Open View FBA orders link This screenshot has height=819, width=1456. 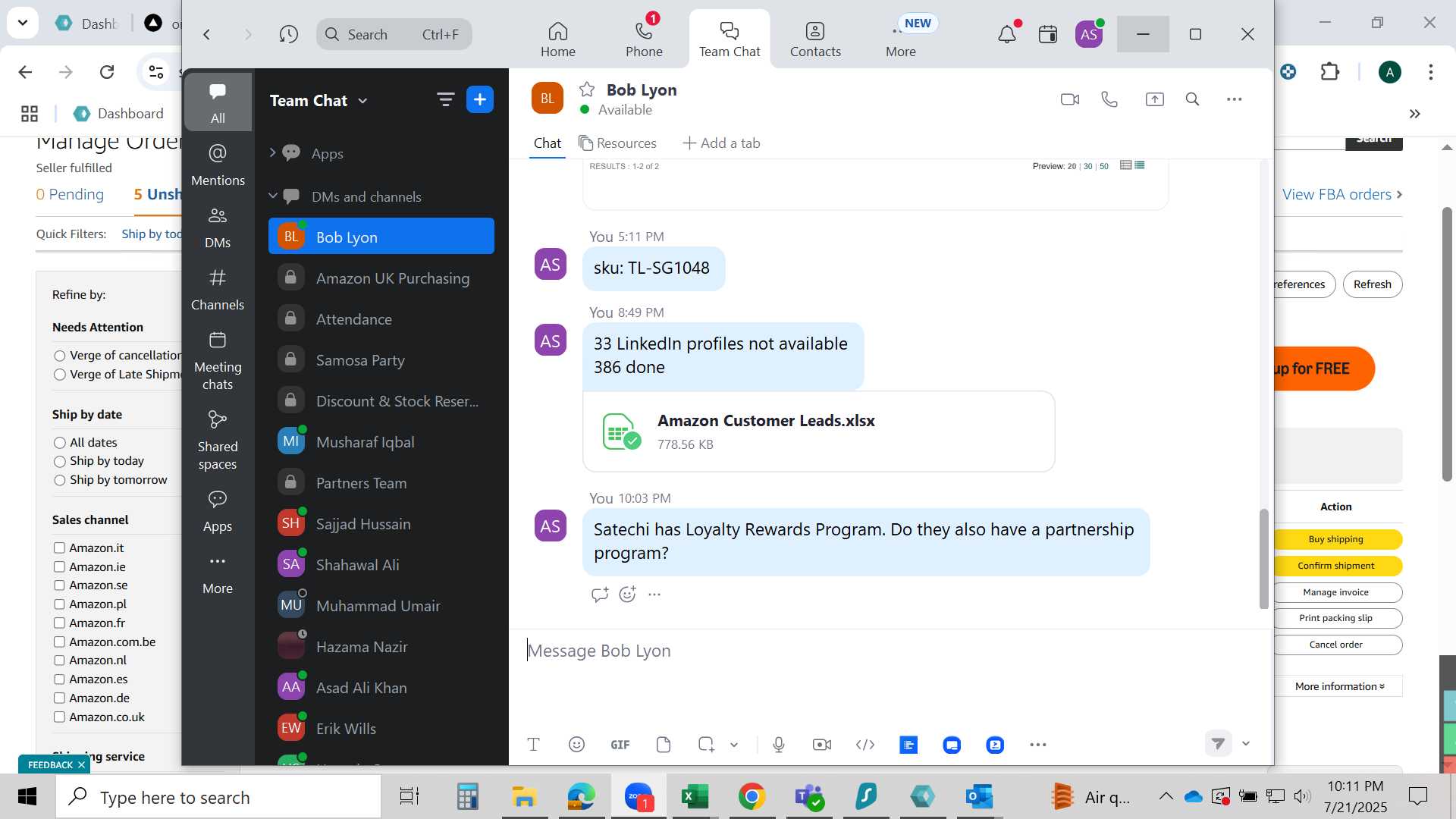point(1341,194)
